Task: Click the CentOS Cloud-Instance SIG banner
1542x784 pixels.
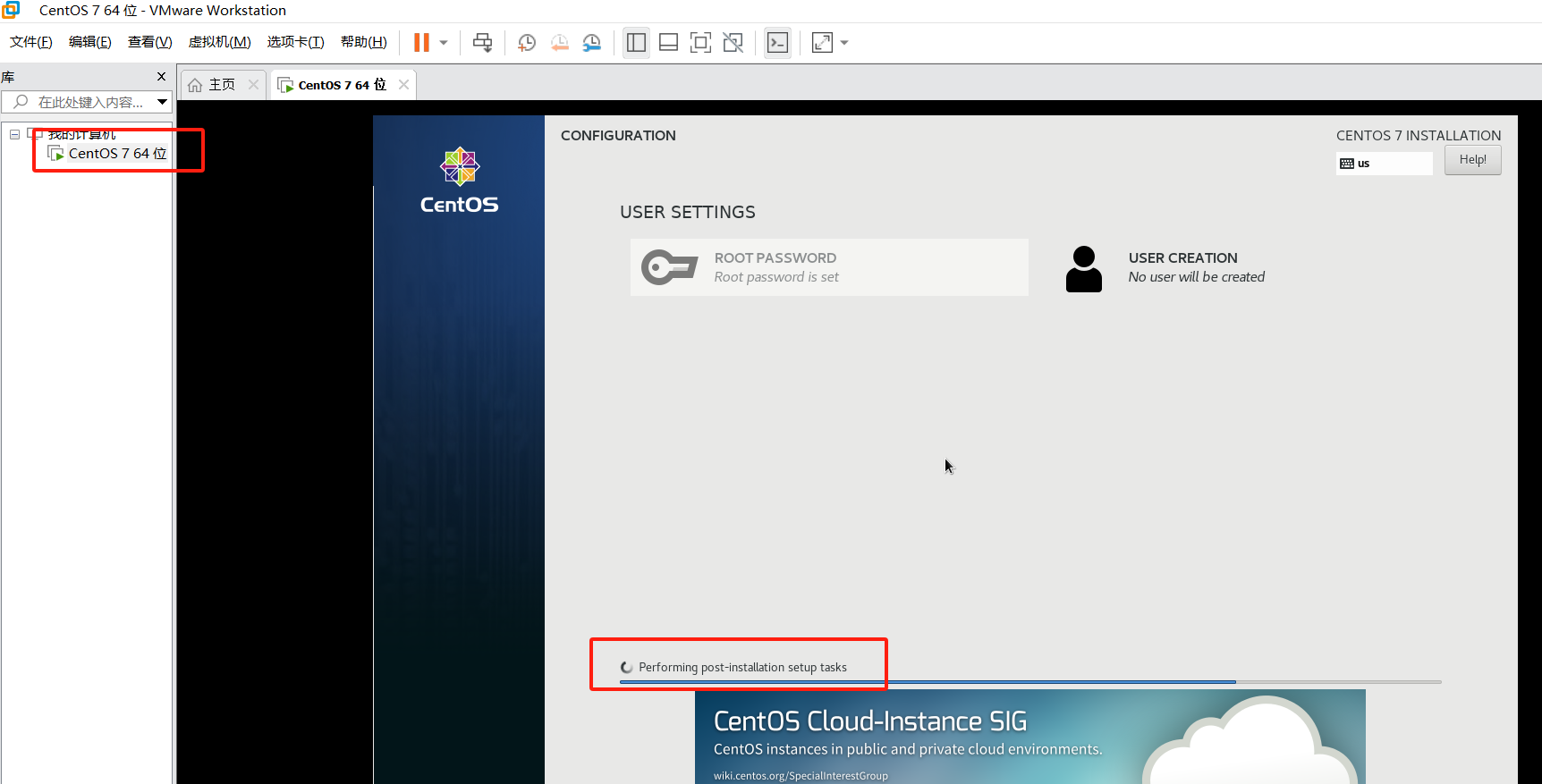Action: point(1030,737)
